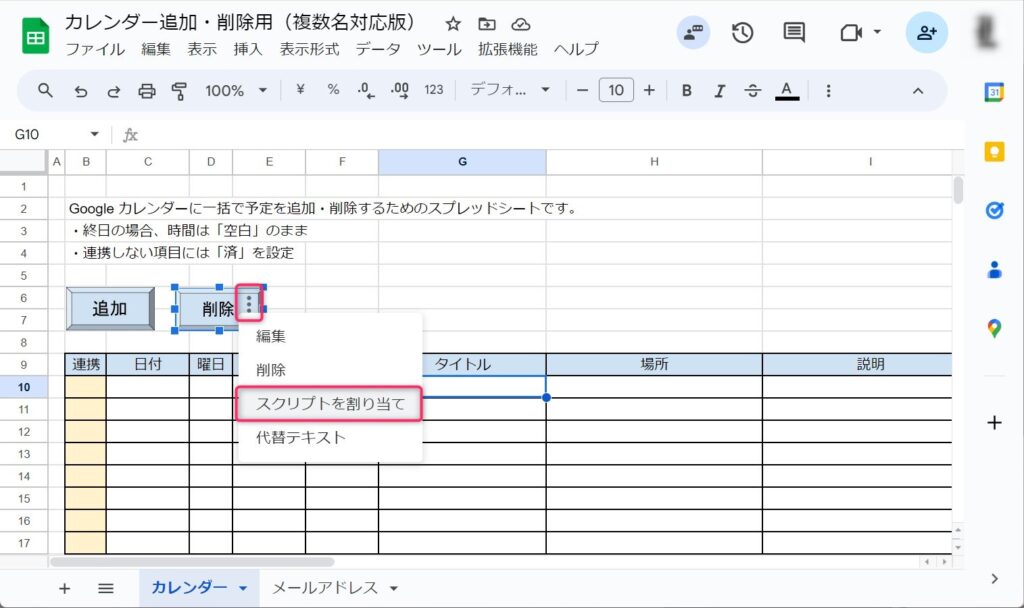Screen dimensions: 1024x608
Task: Toggle strikethrough formatting
Action: (753, 91)
